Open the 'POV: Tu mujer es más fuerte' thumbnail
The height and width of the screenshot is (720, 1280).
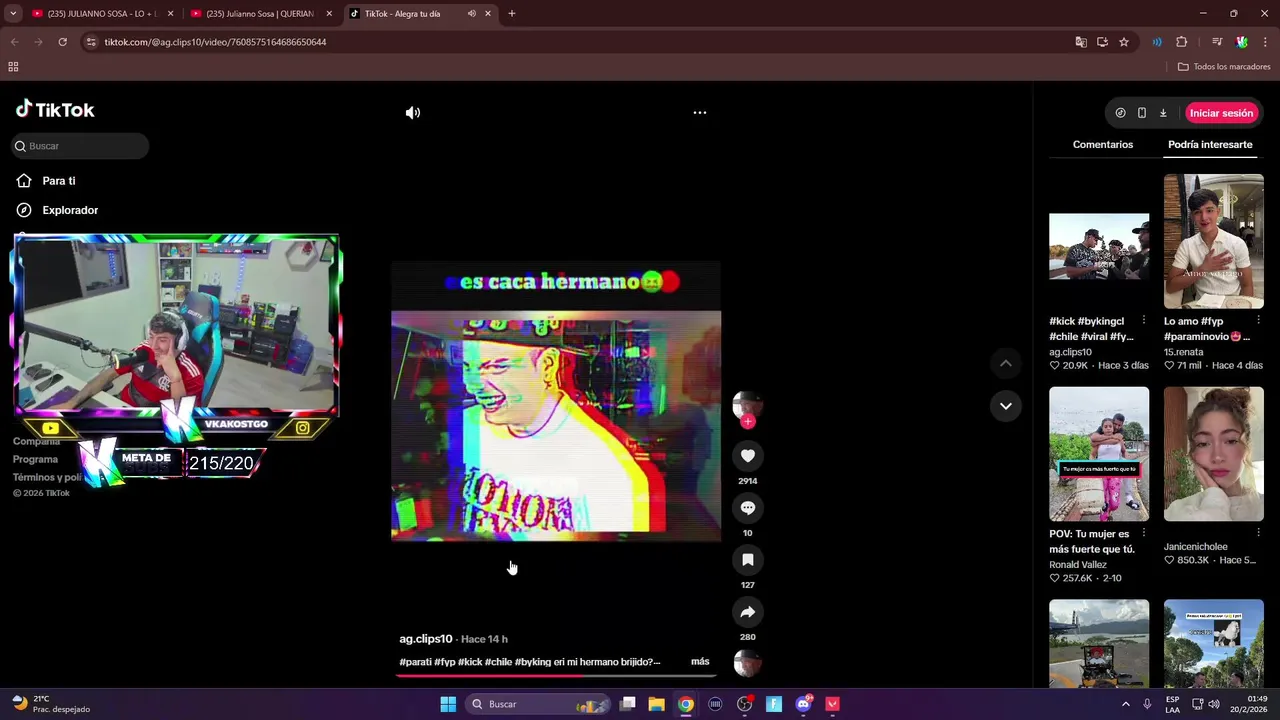(x=1099, y=454)
